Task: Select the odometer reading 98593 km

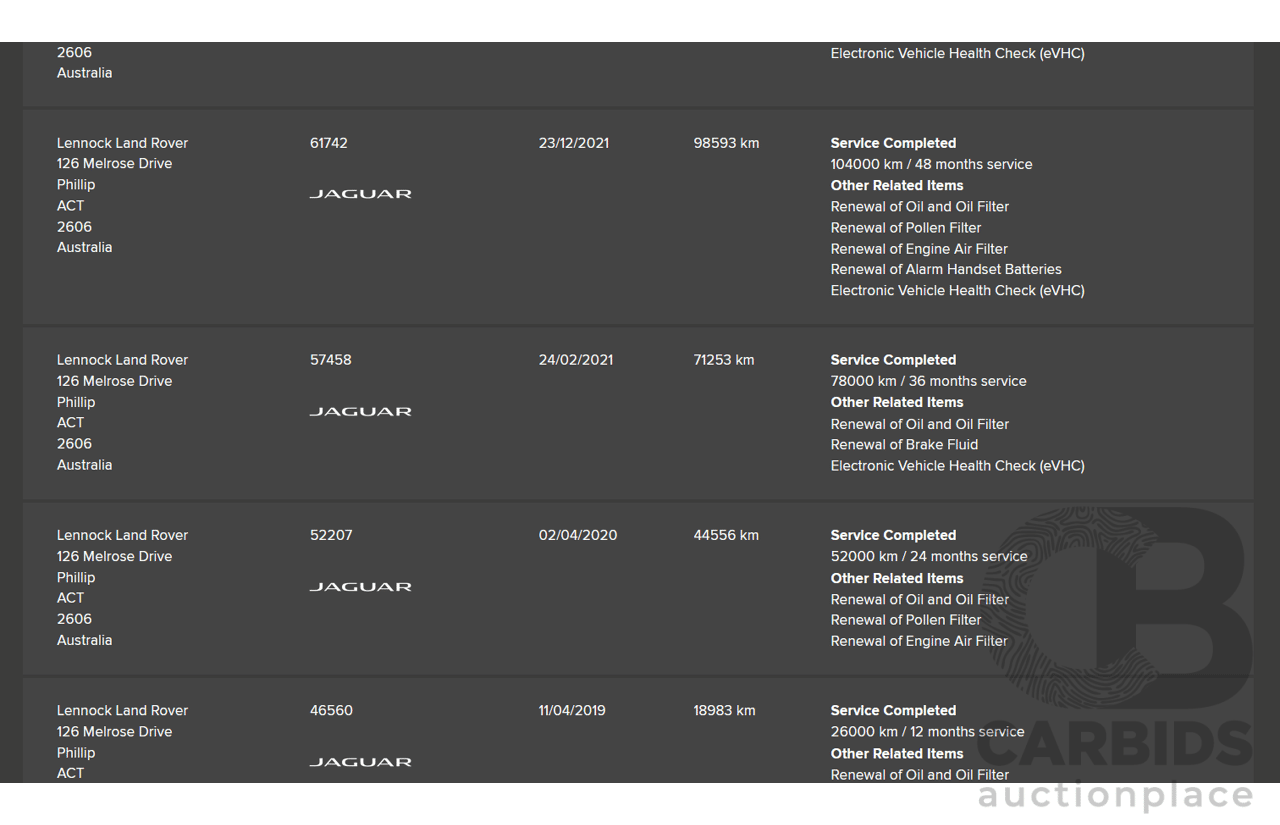Action: click(726, 143)
